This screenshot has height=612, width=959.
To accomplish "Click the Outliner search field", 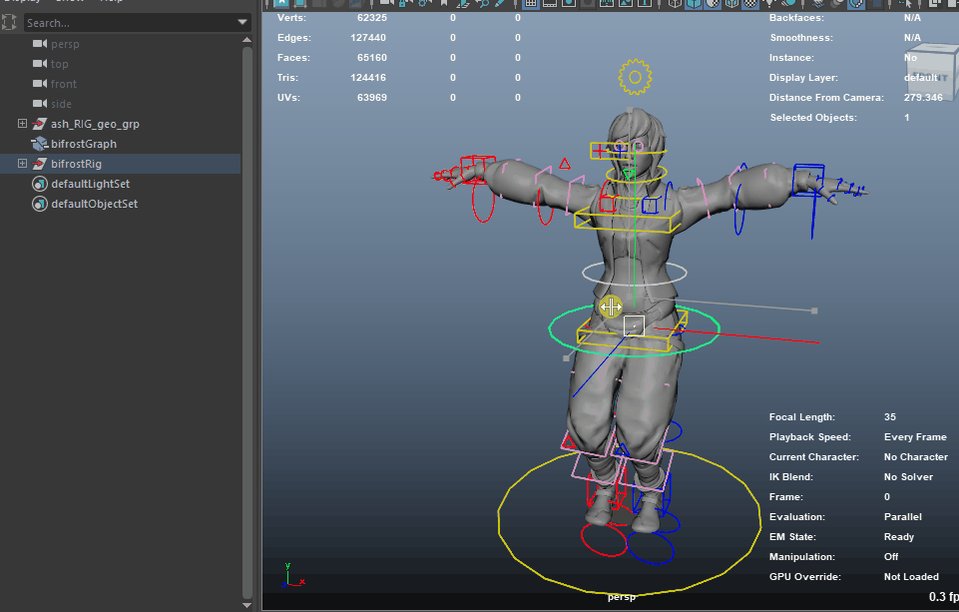I will pyautogui.click(x=138, y=23).
